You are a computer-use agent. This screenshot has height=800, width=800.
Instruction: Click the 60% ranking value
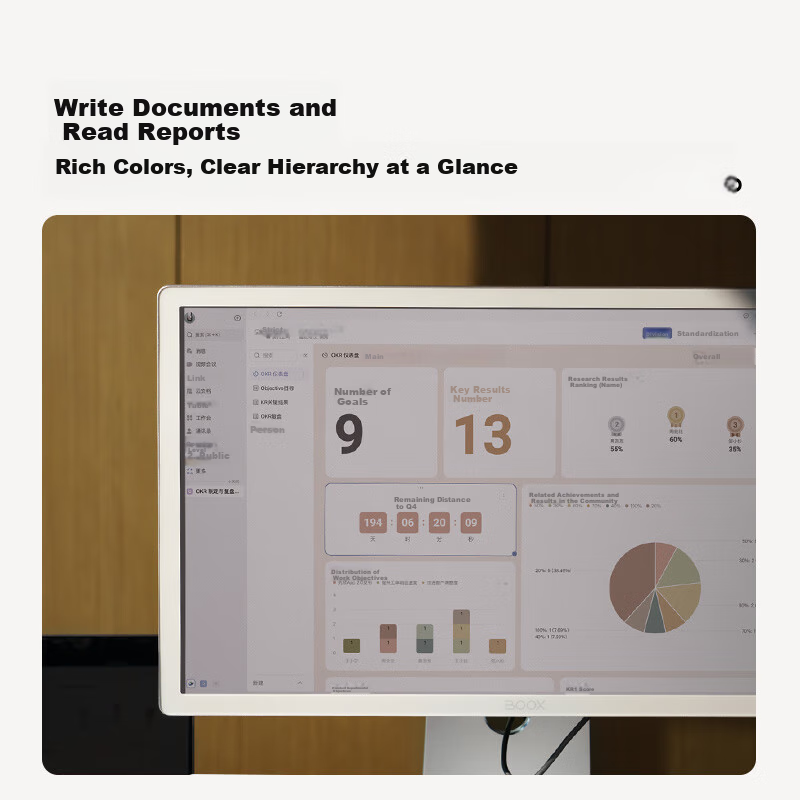click(x=676, y=439)
